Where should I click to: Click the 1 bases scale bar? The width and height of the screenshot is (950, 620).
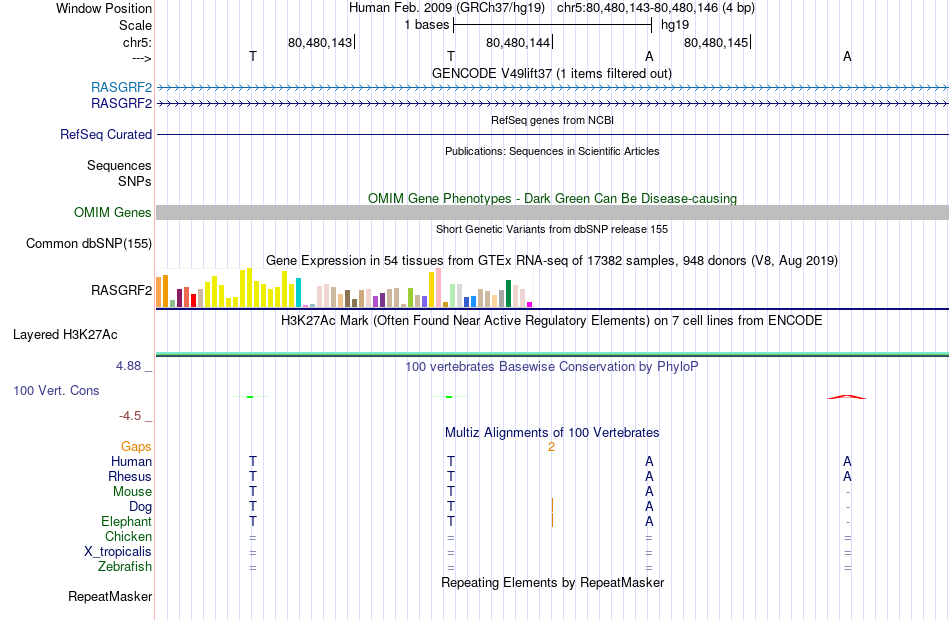click(x=553, y=25)
